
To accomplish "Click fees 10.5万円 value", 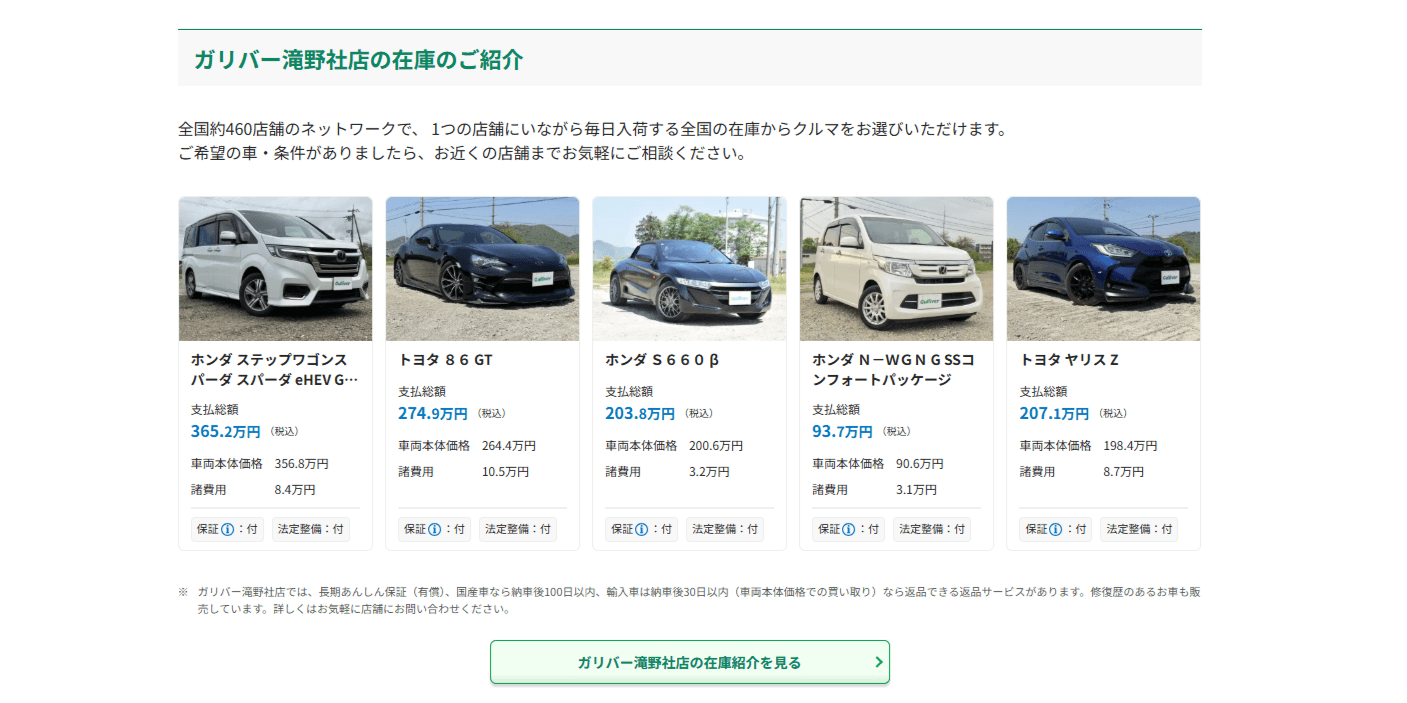I will pyautogui.click(x=506, y=472).
